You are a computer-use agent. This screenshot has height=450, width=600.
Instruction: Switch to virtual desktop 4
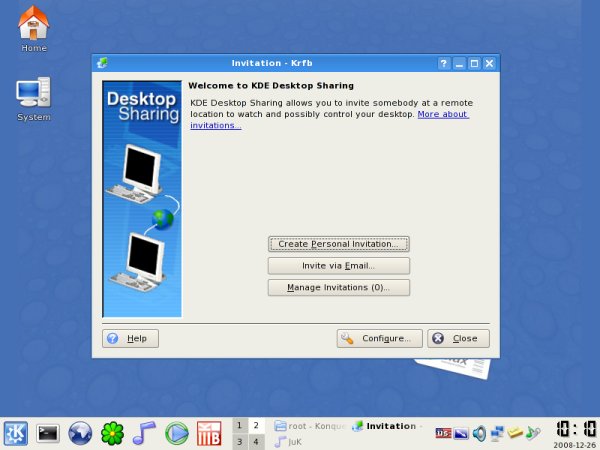[x=256, y=442]
